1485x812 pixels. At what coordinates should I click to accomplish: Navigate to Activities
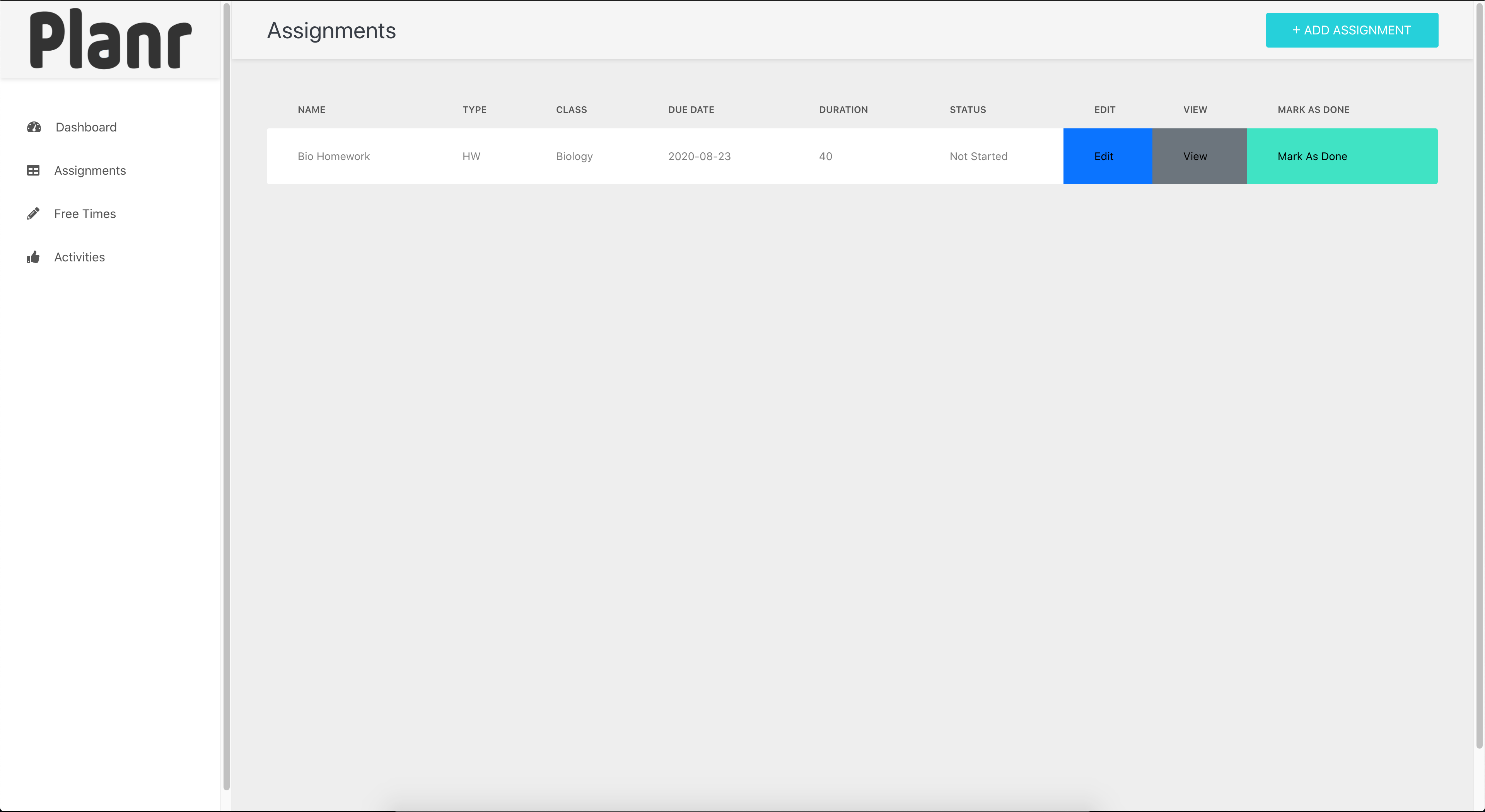(x=80, y=257)
